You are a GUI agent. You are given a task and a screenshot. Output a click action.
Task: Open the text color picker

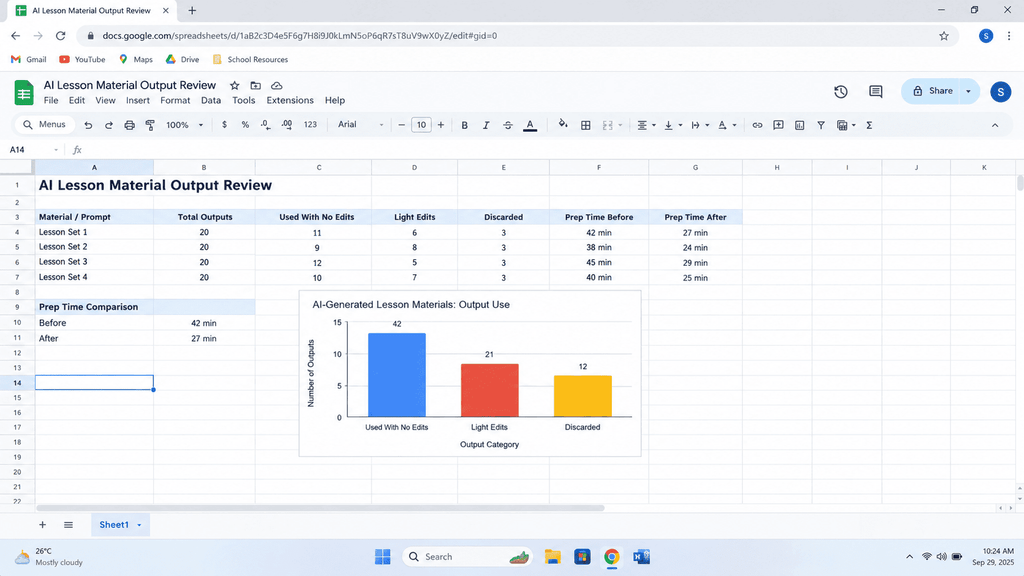[530, 125]
